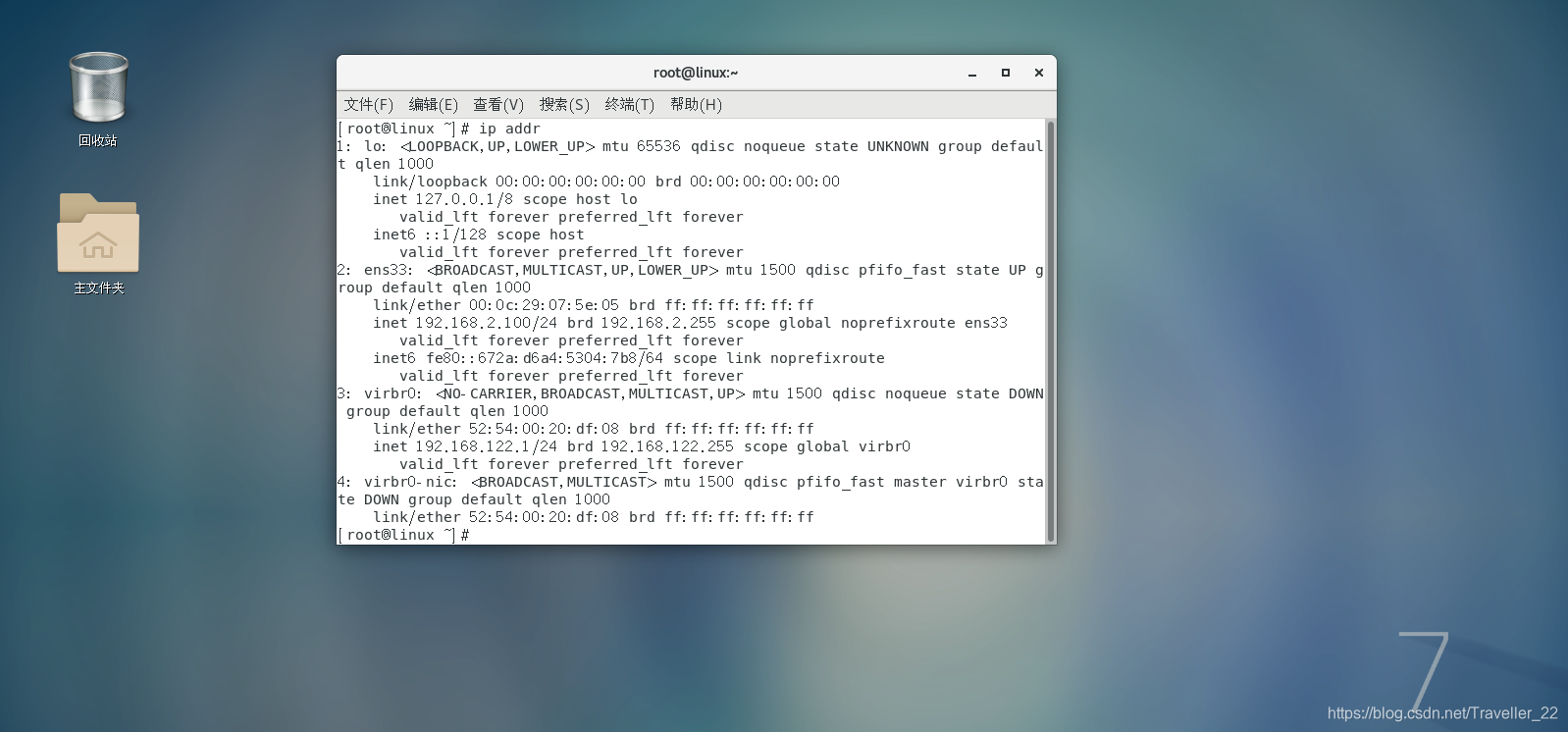This screenshot has width=1568, height=732.
Task: Close the root@linux terminal window
Action: pyautogui.click(x=1038, y=73)
